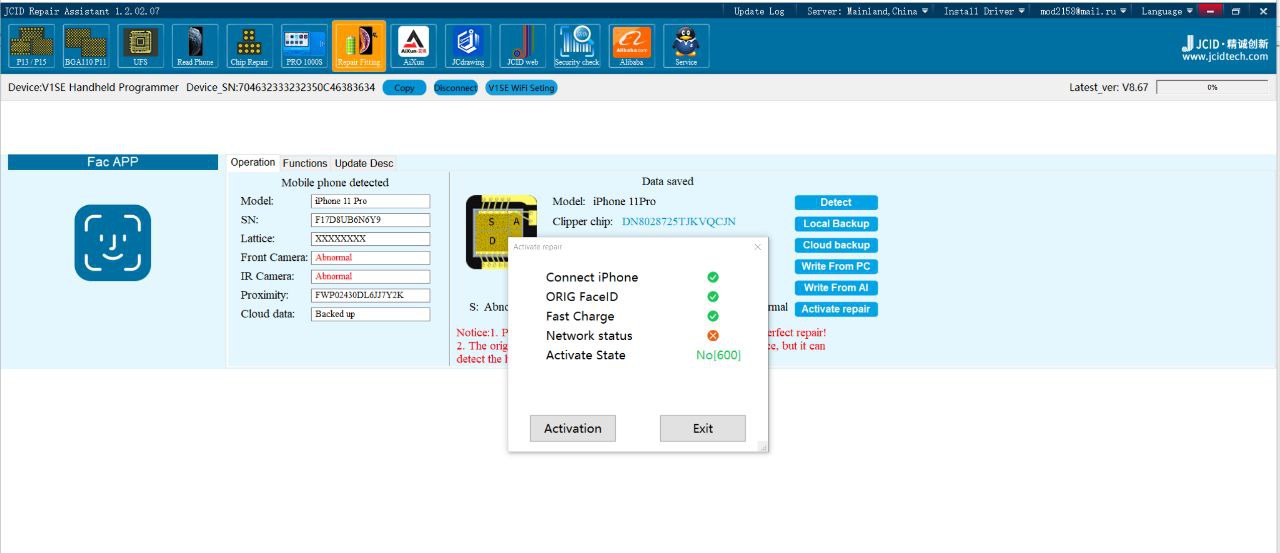Click the Activate repair button
This screenshot has height=553, width=1280.
(x=836, y=309)
